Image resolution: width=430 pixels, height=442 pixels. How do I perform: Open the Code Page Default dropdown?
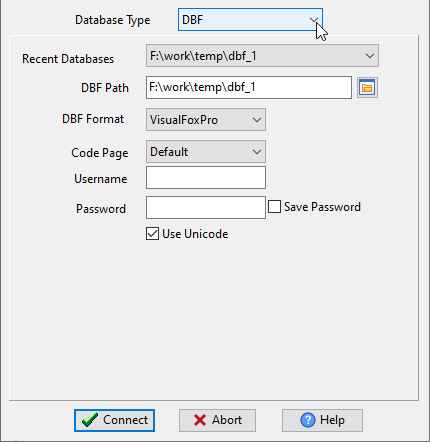click(206, 152)
